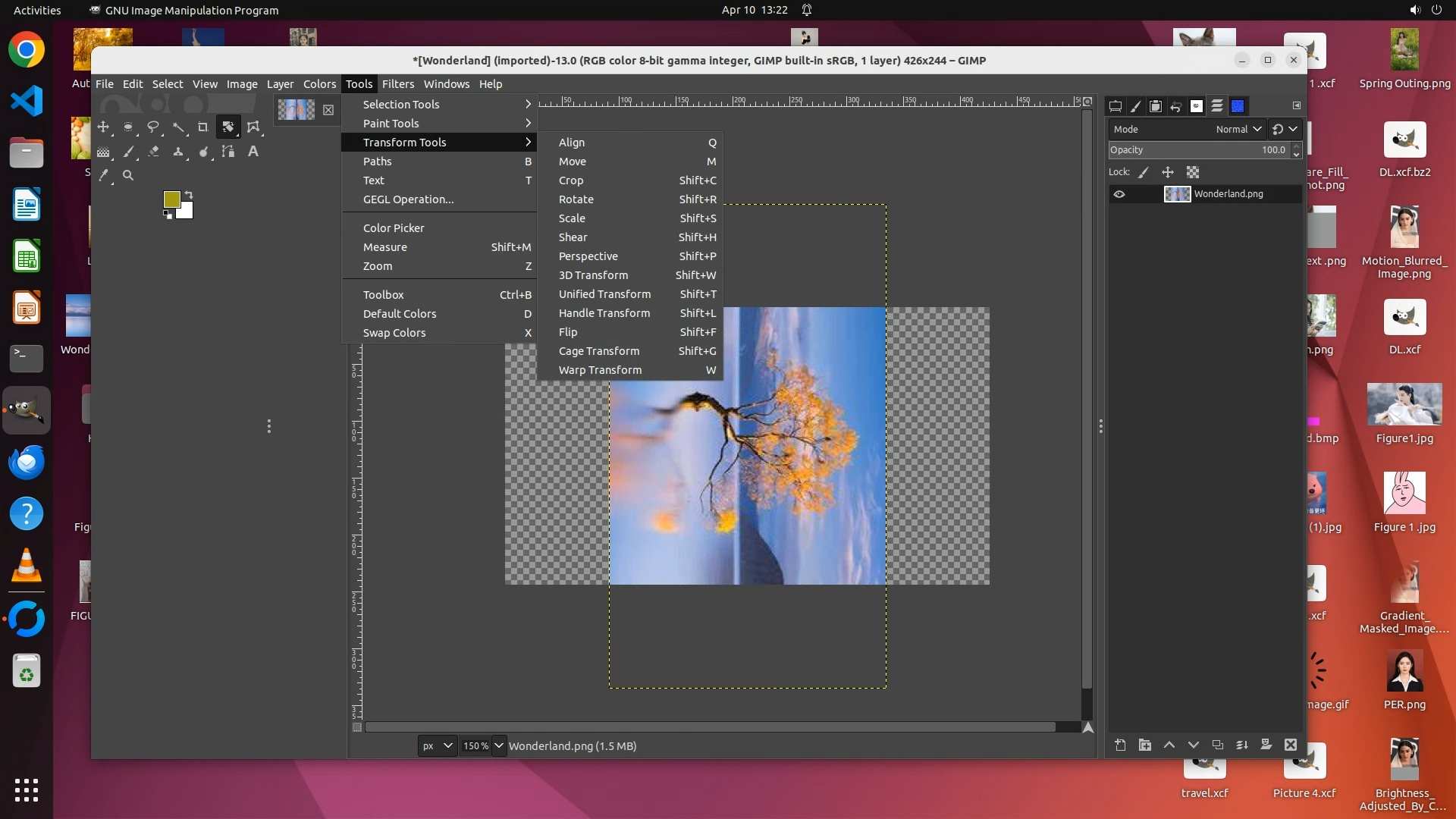Open the px unit dropdown
Screen dimensions: 1456x819
438,745
